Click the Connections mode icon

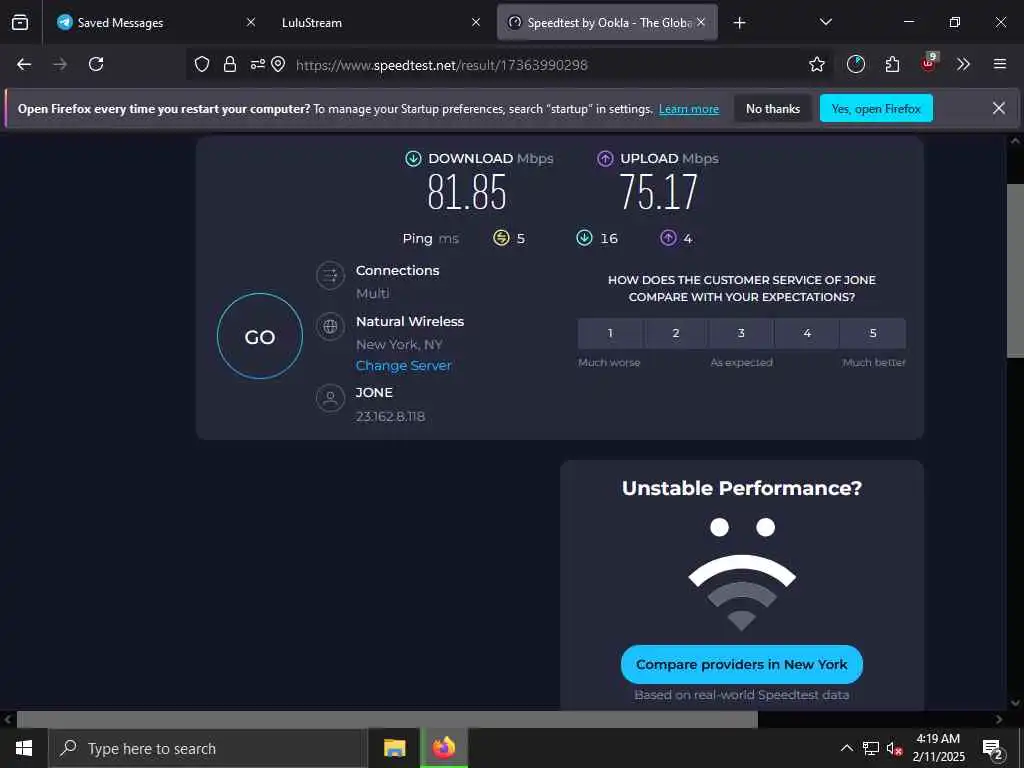tap(330, 275)
